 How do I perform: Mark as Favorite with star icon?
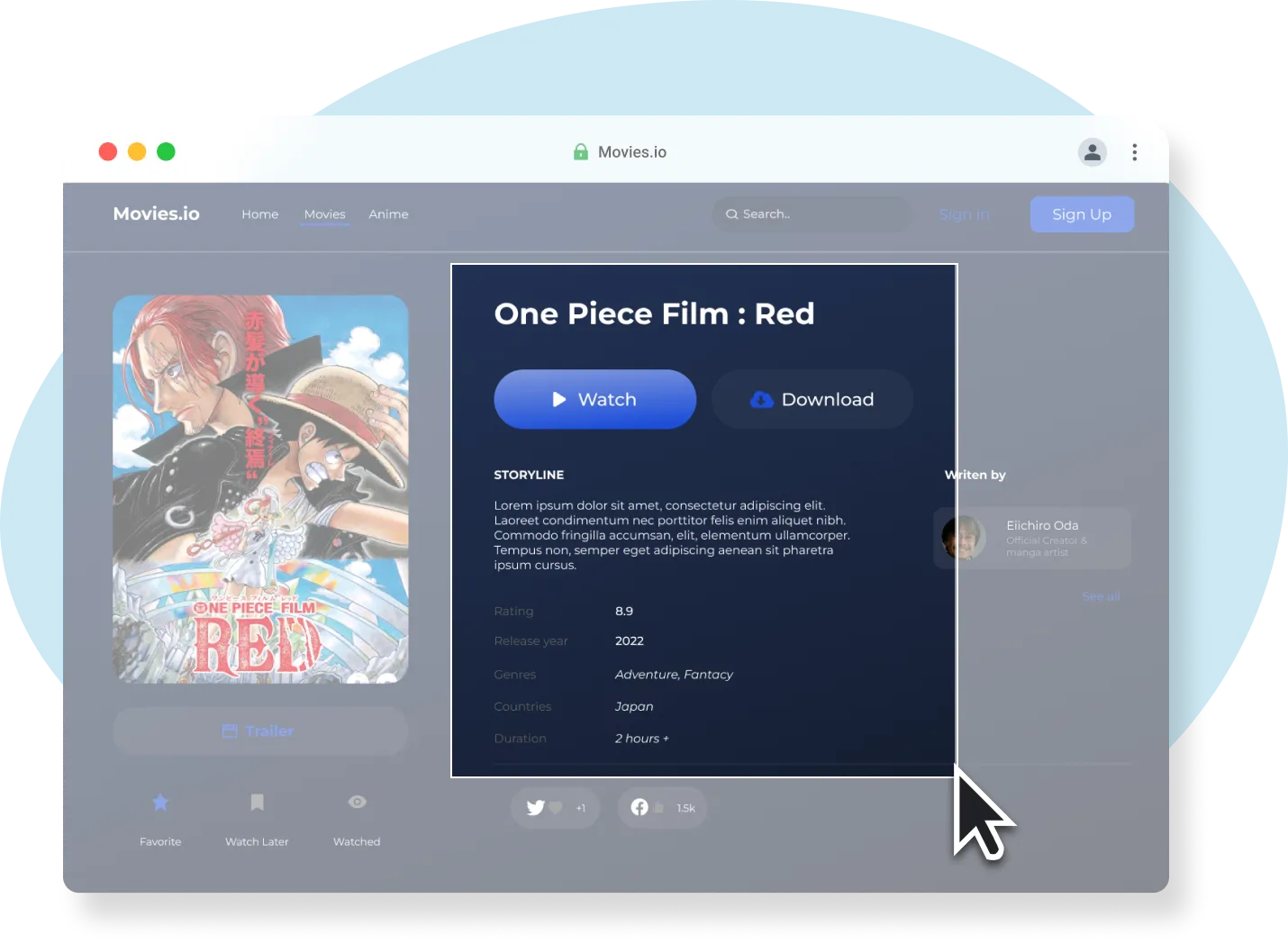[160, 802]
